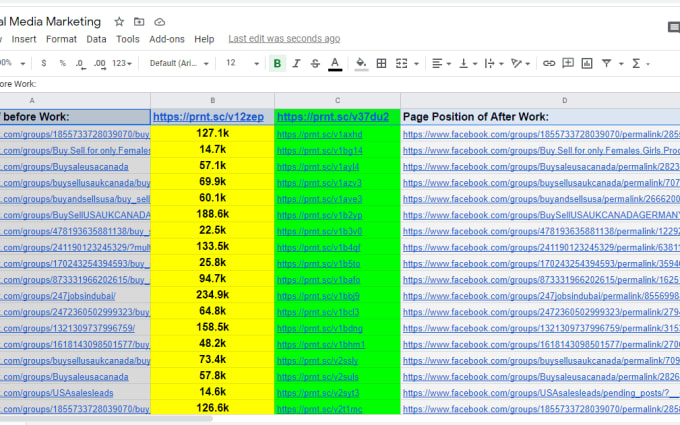Expand filter views dropdown arrow
This screenshot has height=425, width=680.
click(621, 64)
